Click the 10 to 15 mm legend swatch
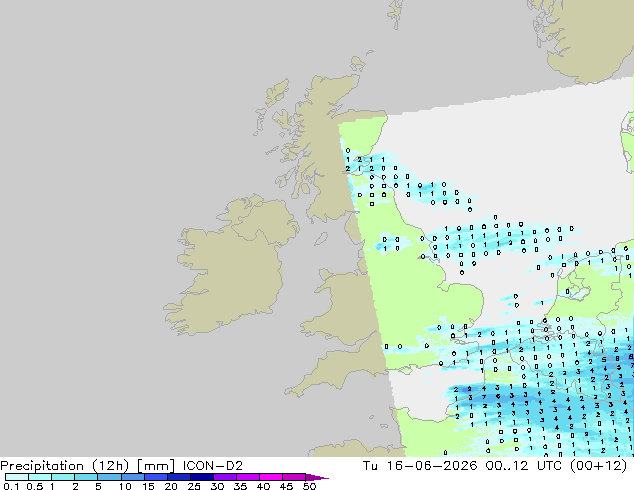The width and height of the screenshot is (634, 490). [132, 477]
